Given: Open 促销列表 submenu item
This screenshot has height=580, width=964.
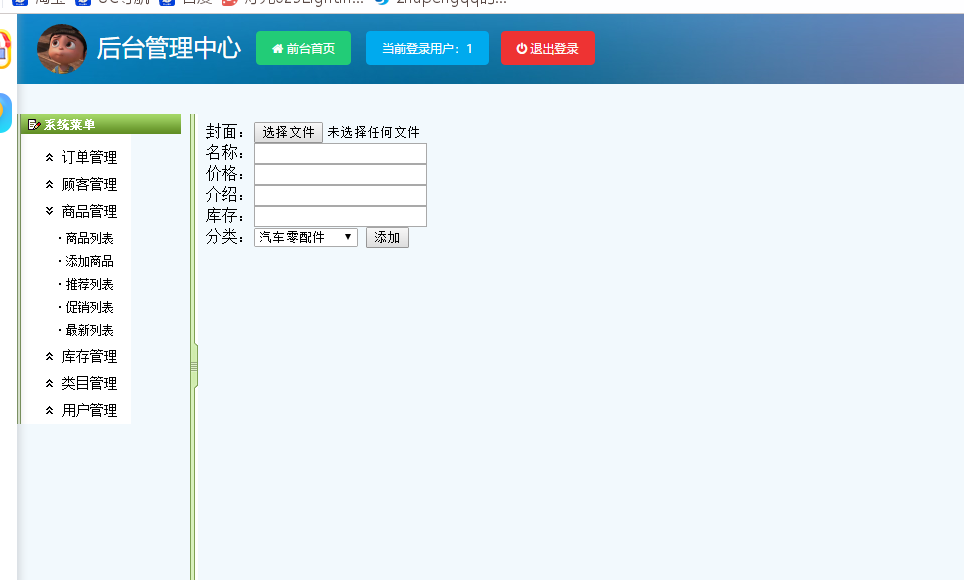Looking at the screenshot, I should pos(89,307).
